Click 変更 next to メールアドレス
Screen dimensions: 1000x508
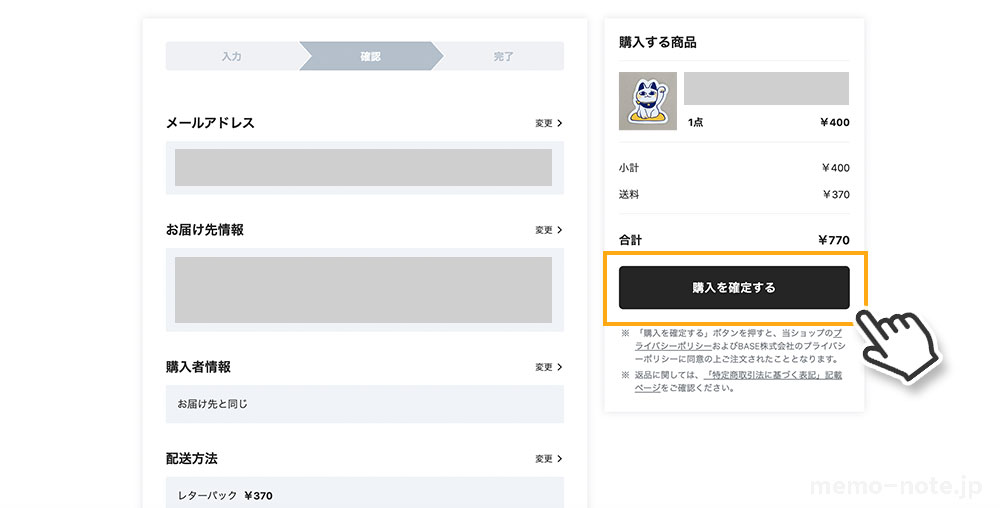544,123
